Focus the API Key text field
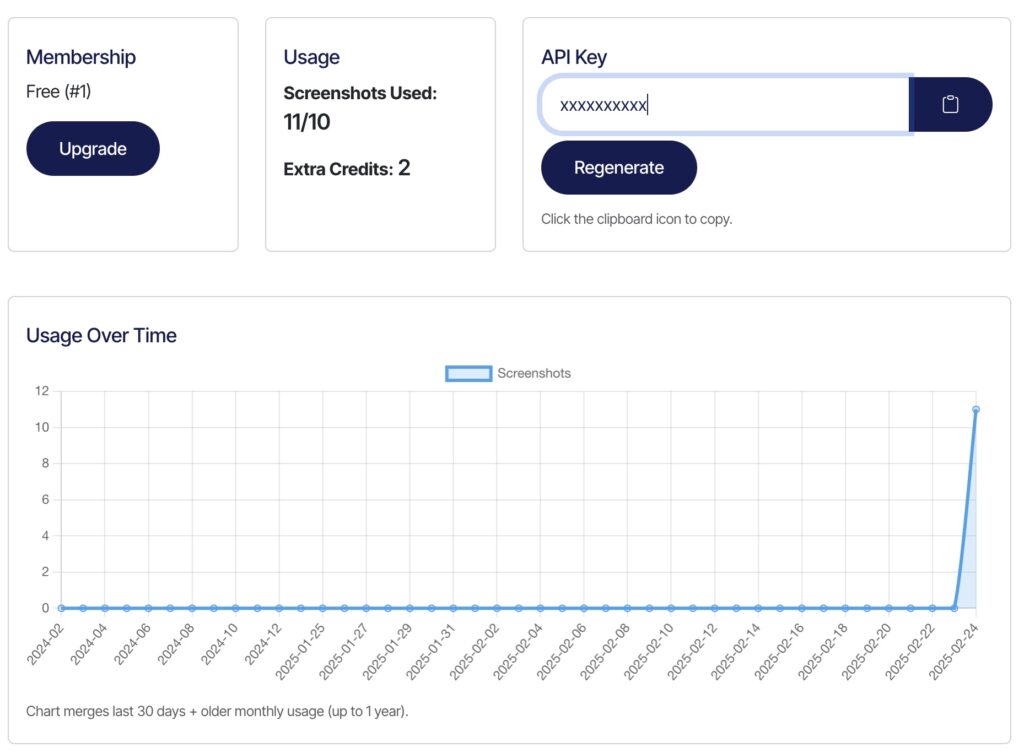The image size is (1024, 753). point(724,104)
